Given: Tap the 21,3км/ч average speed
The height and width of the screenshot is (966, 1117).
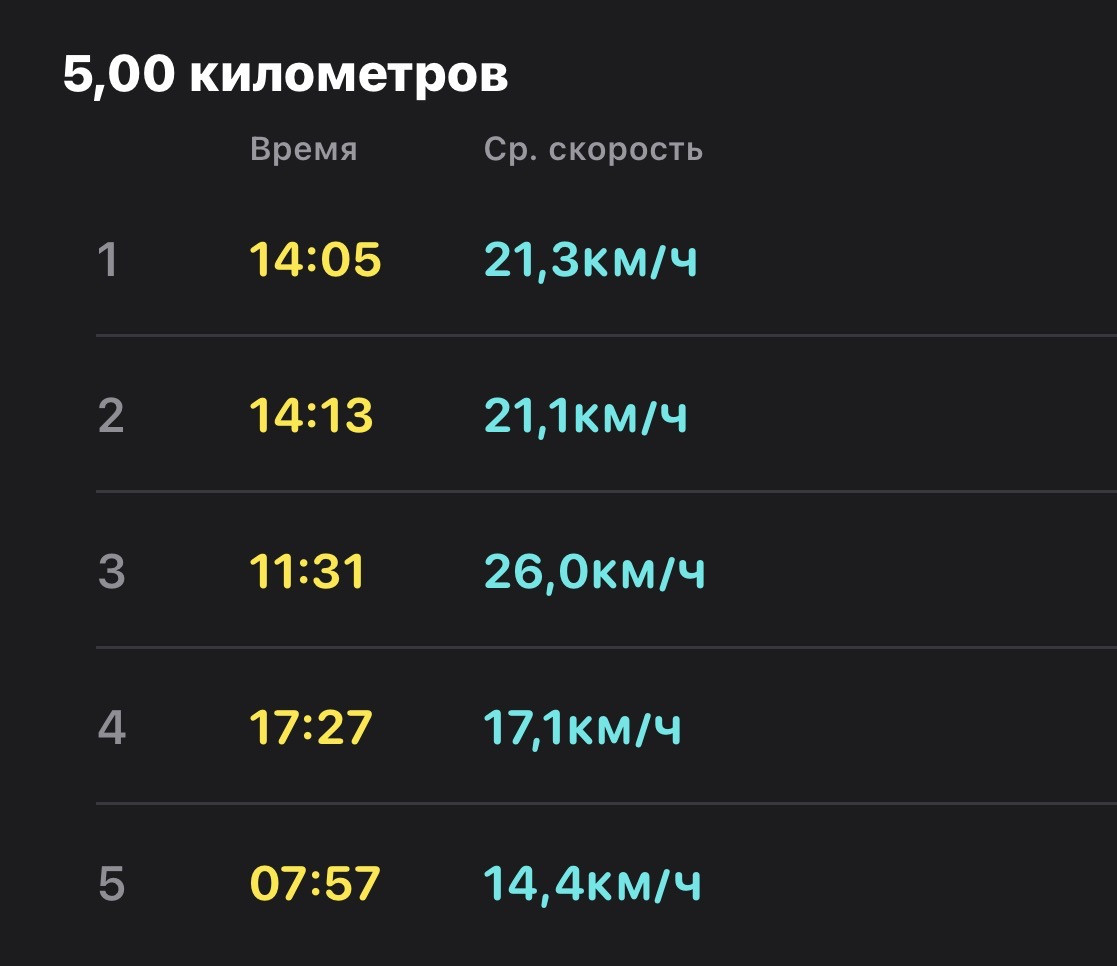Looking at the screenshot, I should 591,261.
